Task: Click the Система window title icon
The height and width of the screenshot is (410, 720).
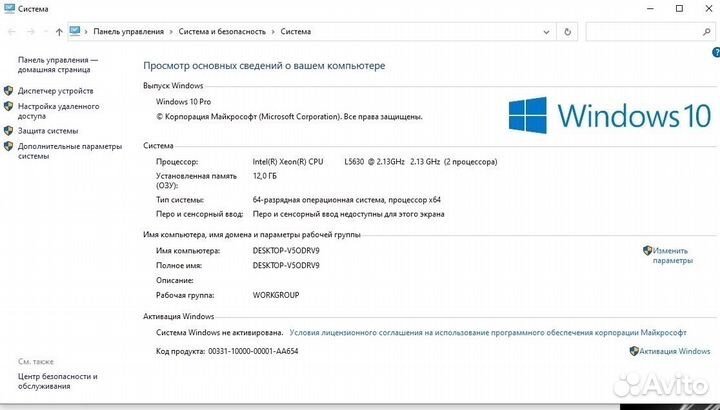Action: [x=9, y=8]
